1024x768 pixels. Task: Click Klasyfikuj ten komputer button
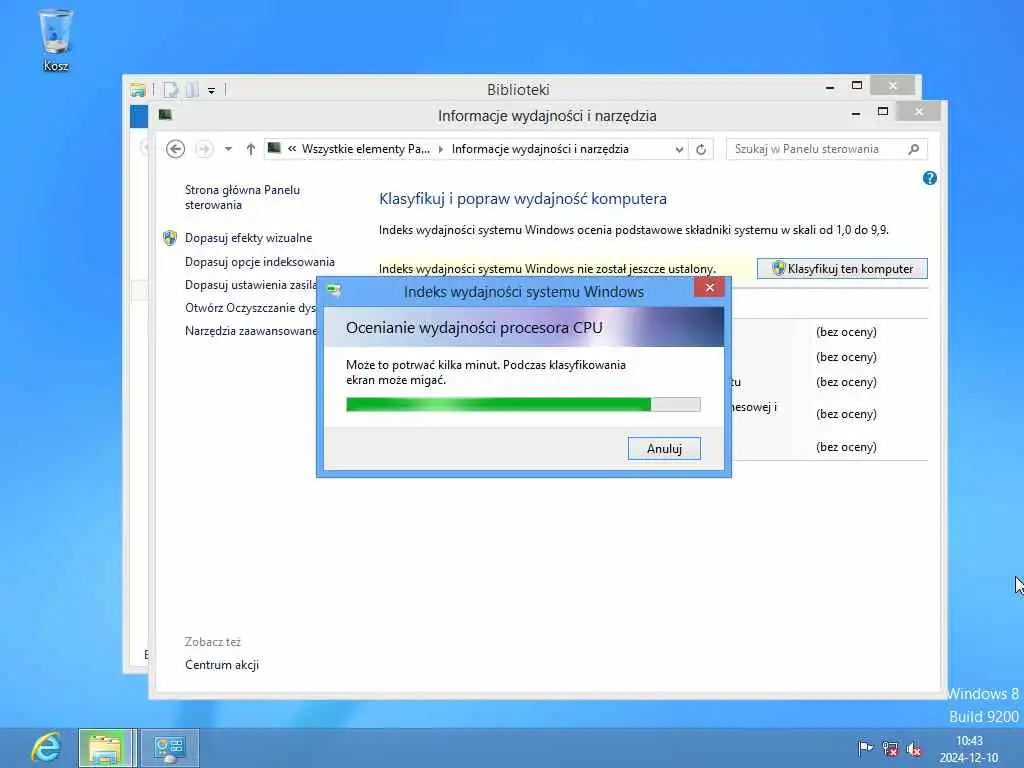[x=842, y=268]
